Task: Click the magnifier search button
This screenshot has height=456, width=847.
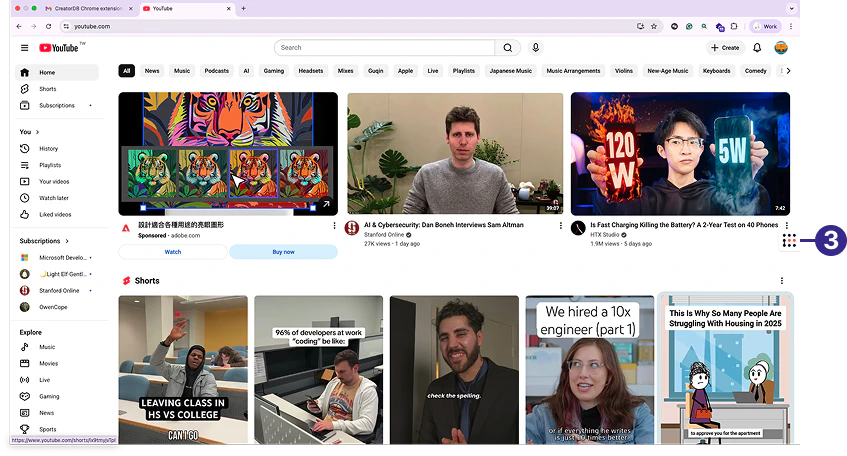Action: pyautogui.click(x=508, y=48)
